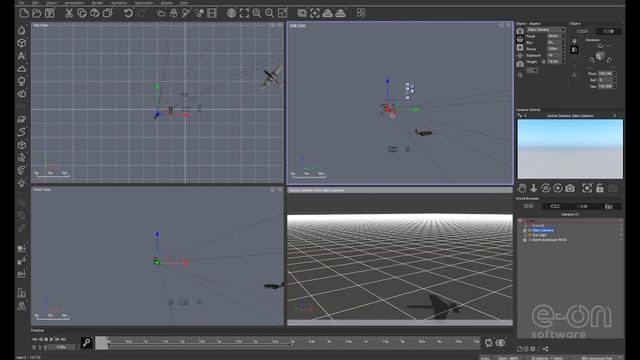Image resolution: width=640 pixels, height=360 pixels.
Task: Click the frame selection brackets icon
Action: tap(244, 13)
